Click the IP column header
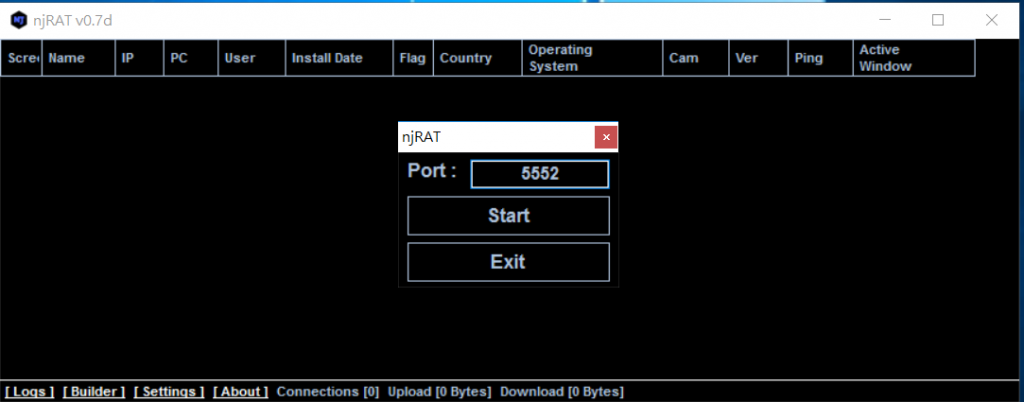 point(139,58)
